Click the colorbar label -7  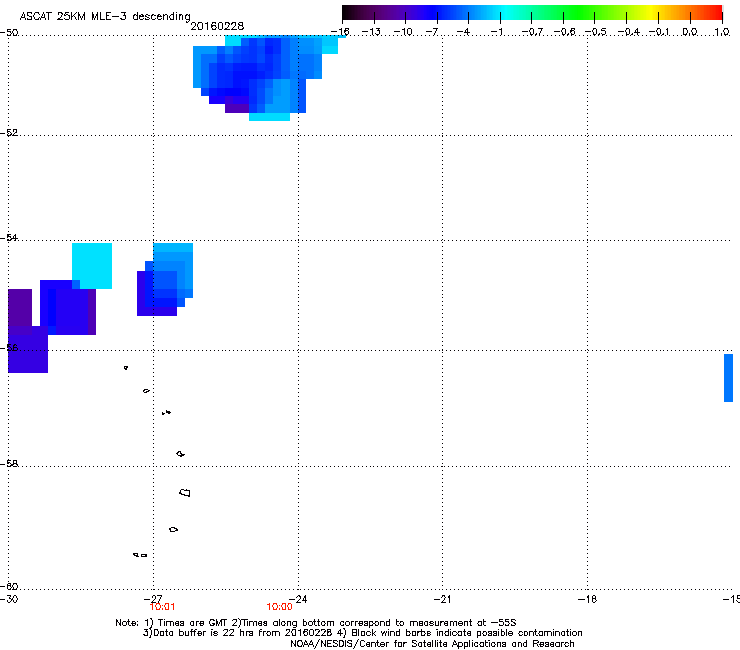[432, 32]
